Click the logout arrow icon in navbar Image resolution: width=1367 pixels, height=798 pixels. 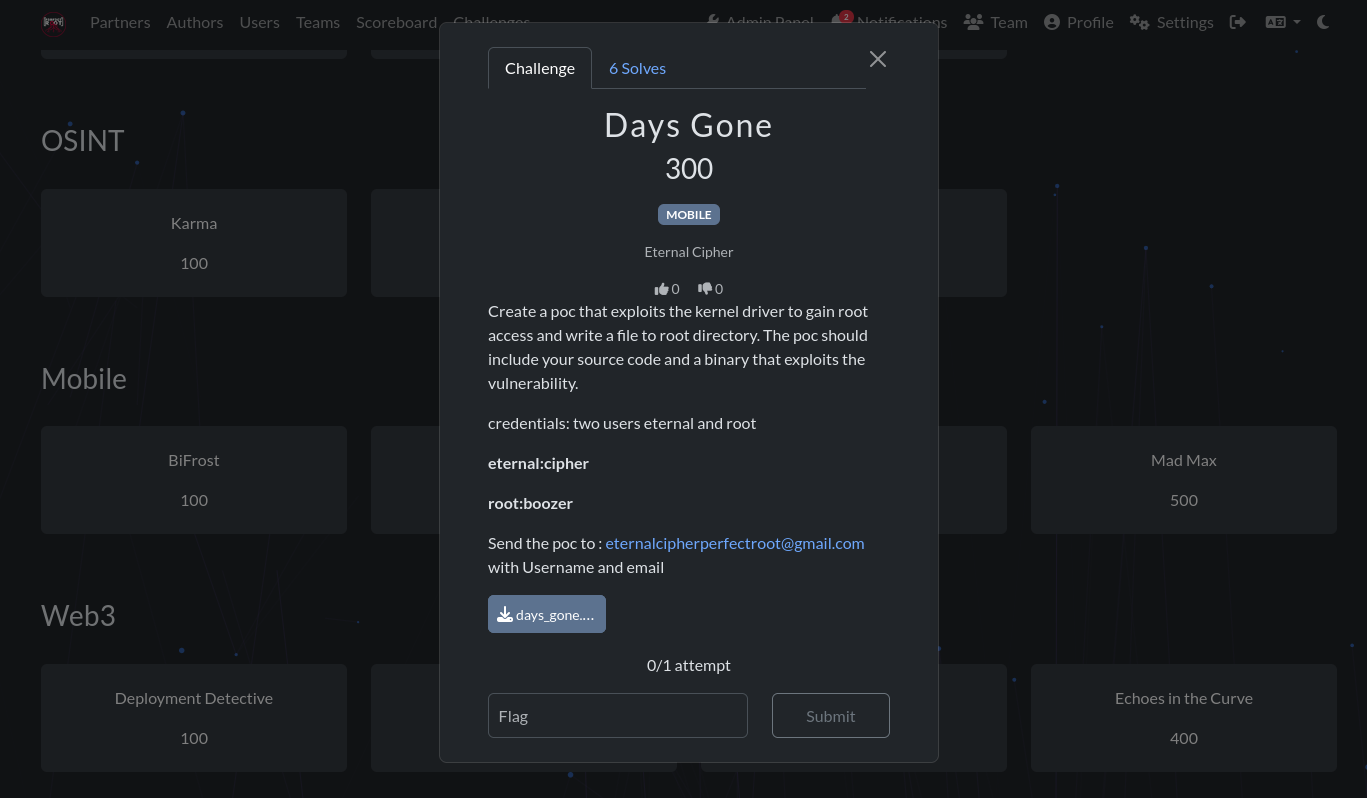[1238, 22]
